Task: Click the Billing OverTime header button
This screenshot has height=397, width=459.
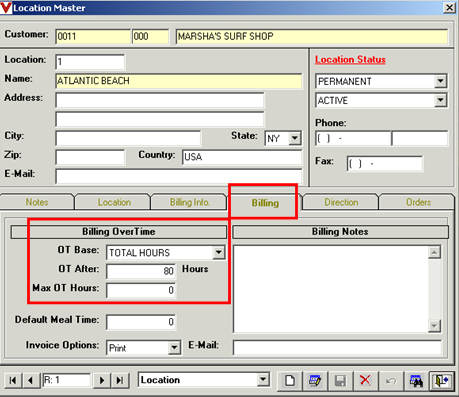Action: (119, 232)
